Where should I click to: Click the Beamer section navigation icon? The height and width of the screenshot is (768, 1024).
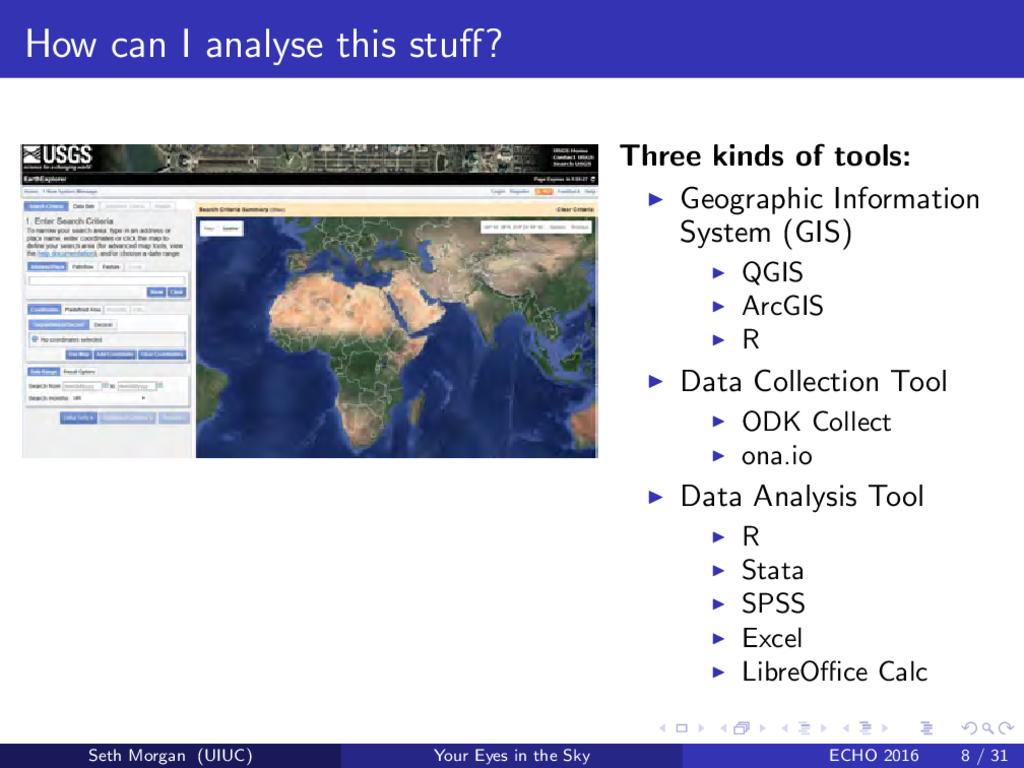(x=865, y=729)
